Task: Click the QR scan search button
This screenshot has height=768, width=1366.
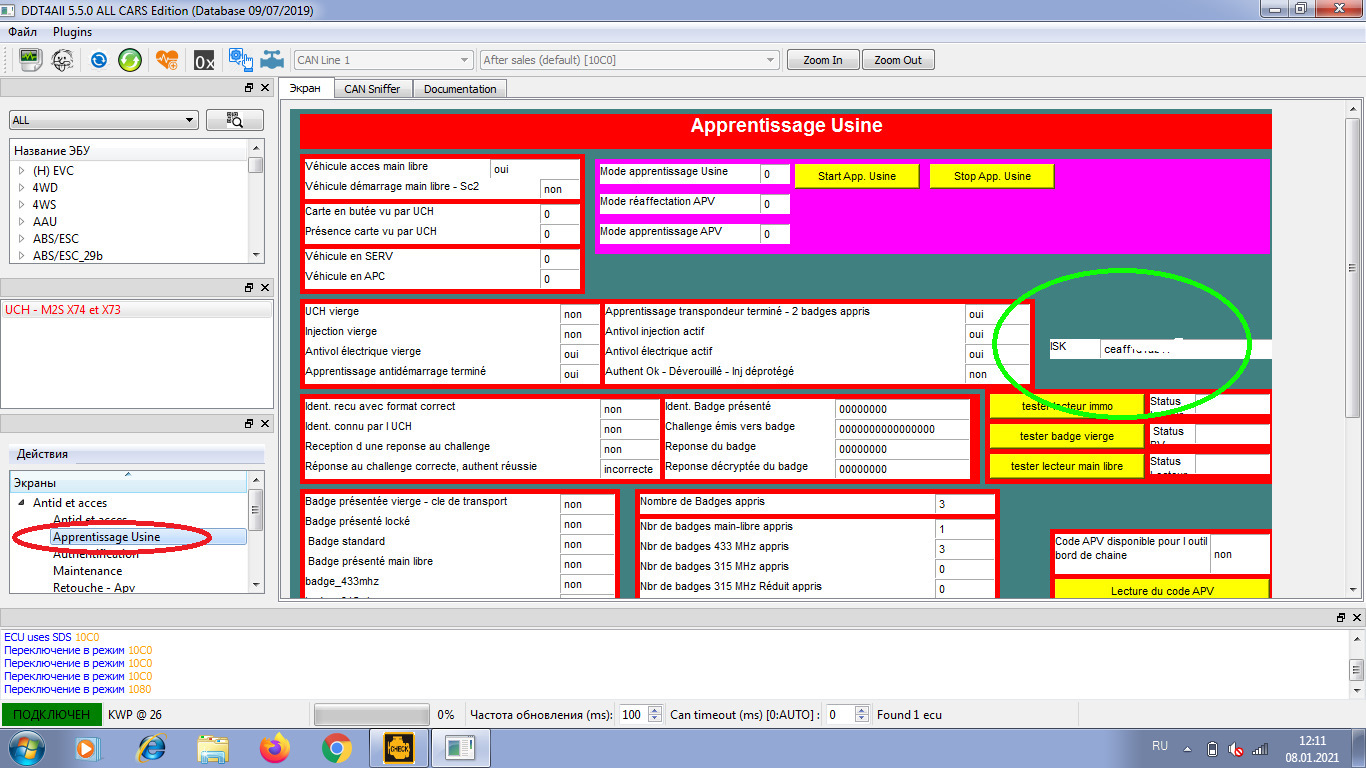Action: pos(235,120)
